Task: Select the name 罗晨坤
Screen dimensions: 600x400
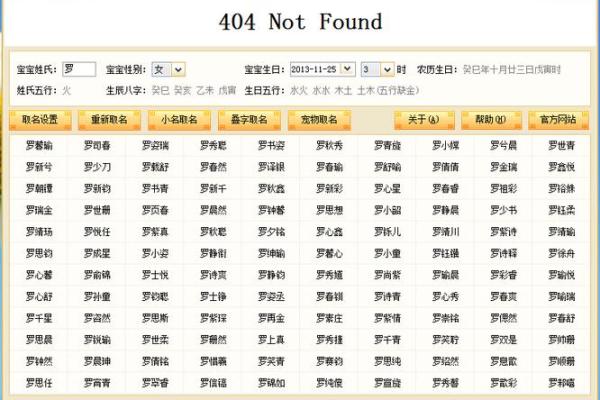Action: click(97, 361)
